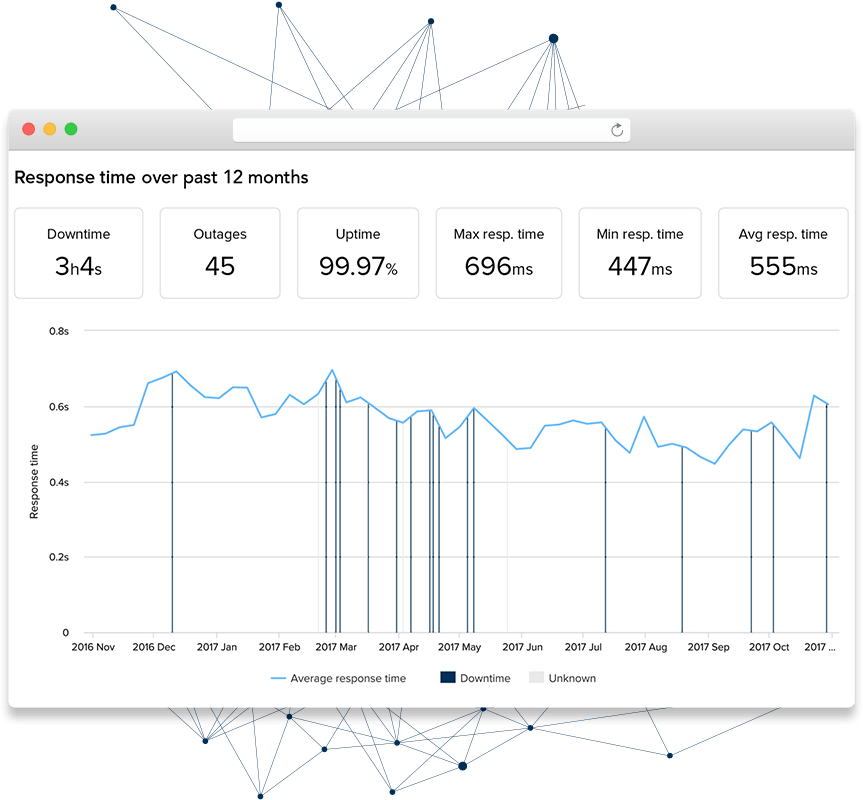This screenshot has height=800, width=863.
Task: Click the Response time over past 12 months heading
Action: (160, 177)
